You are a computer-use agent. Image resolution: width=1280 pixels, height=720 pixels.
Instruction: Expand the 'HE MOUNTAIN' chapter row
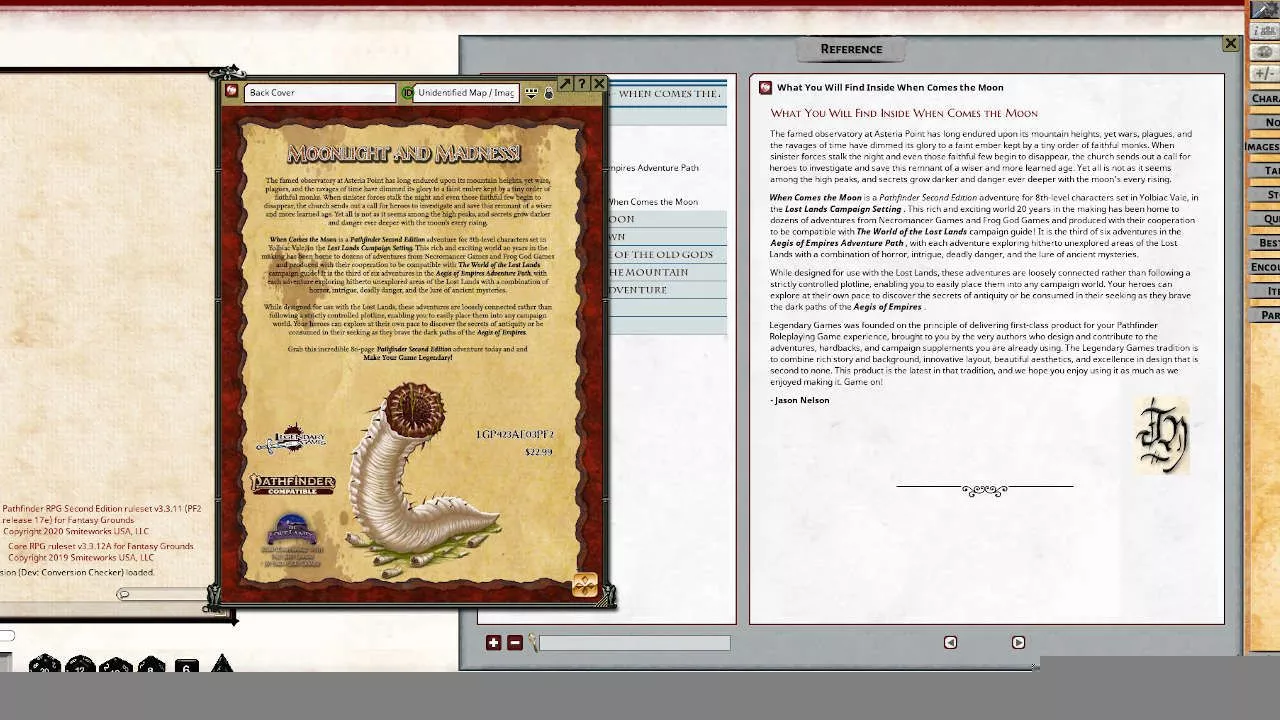[x=667, y=272]
